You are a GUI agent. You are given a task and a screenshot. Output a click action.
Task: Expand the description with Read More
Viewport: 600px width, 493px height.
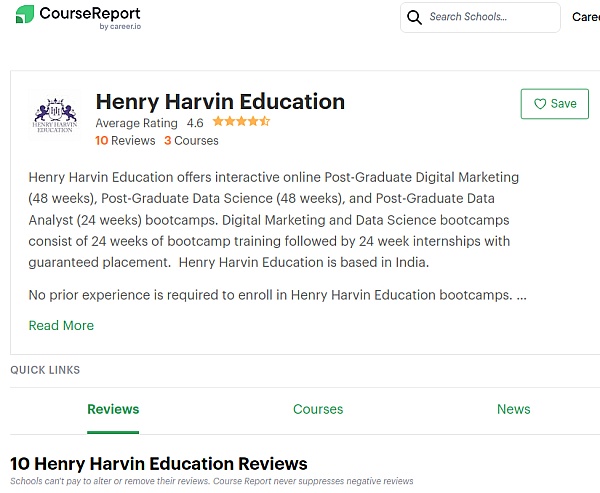[x=61, y=325]
